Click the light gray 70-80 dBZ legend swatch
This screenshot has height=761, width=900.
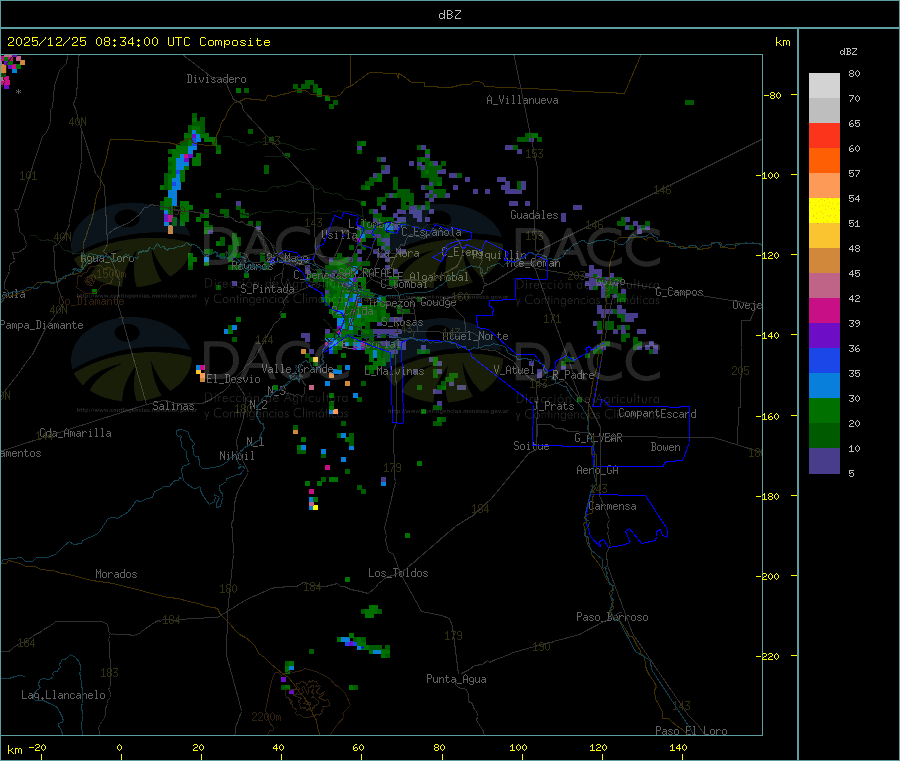pos(824,86)
